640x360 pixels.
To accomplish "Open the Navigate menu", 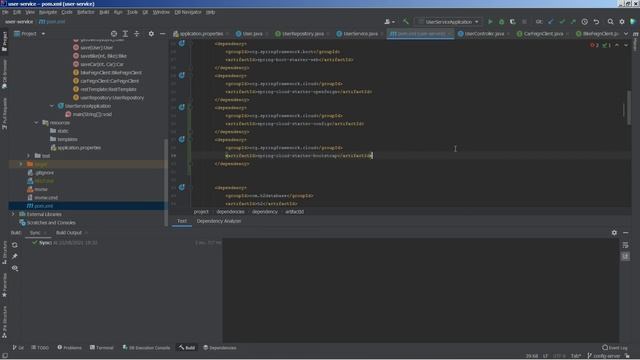I will click(48, 12).
